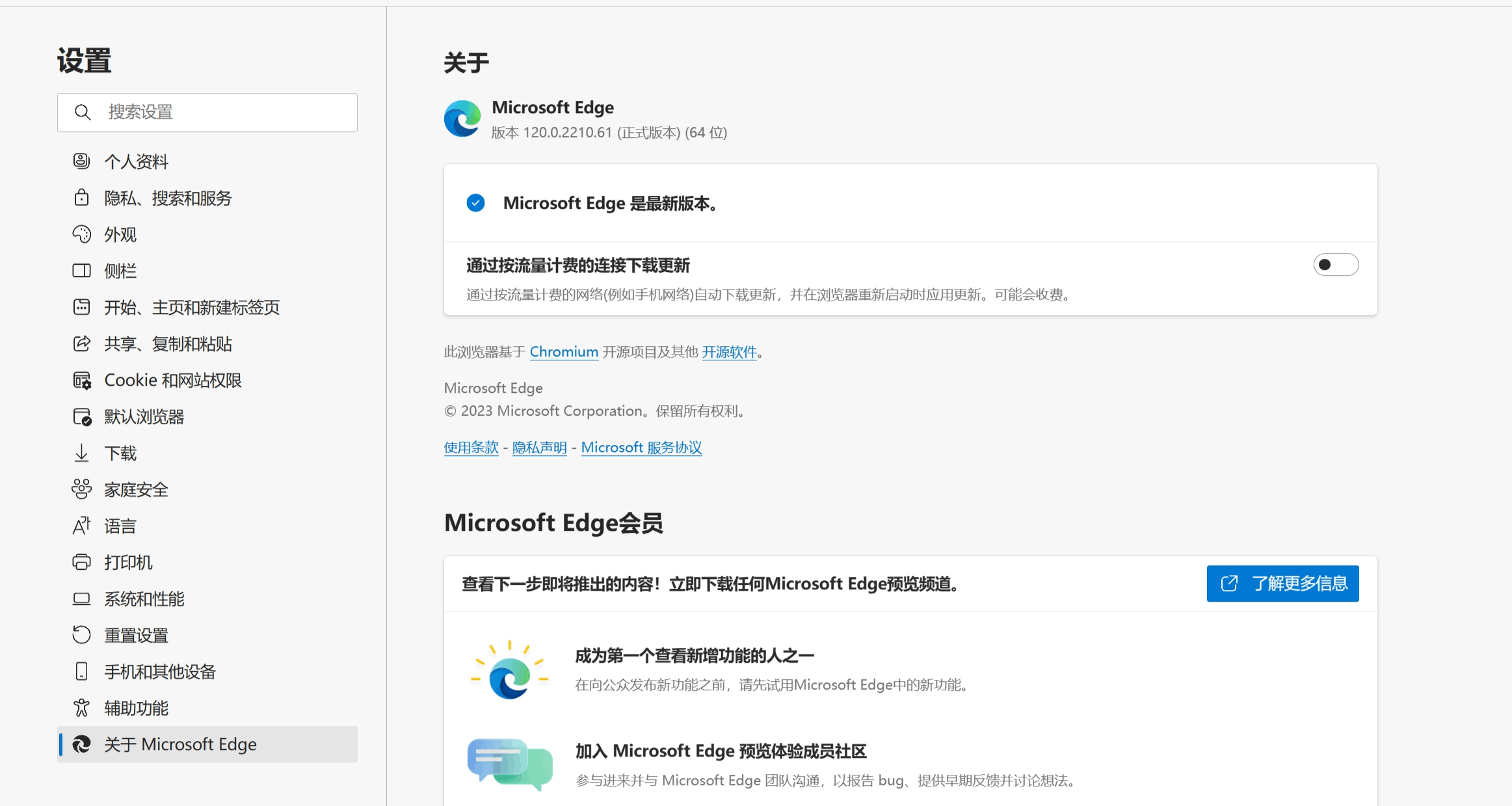This screenshot has height=806, width=1512.
Task: Open 共享、复制和粘贴 settings
Action: 207,343
